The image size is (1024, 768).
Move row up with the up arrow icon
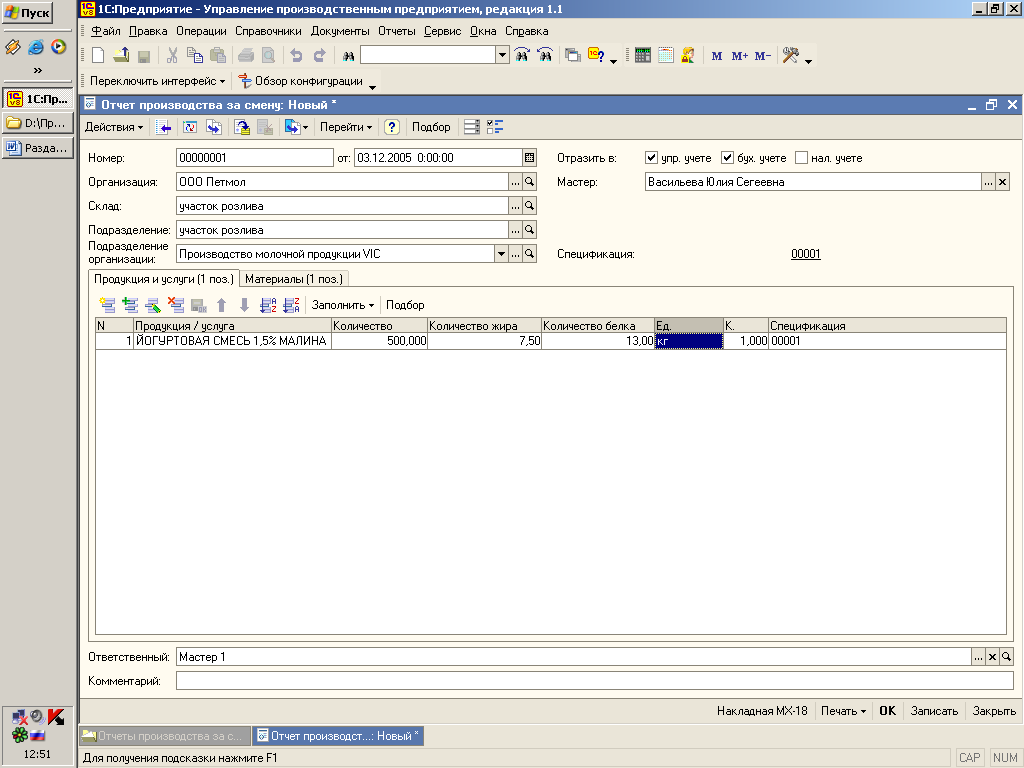coord(221,304)
